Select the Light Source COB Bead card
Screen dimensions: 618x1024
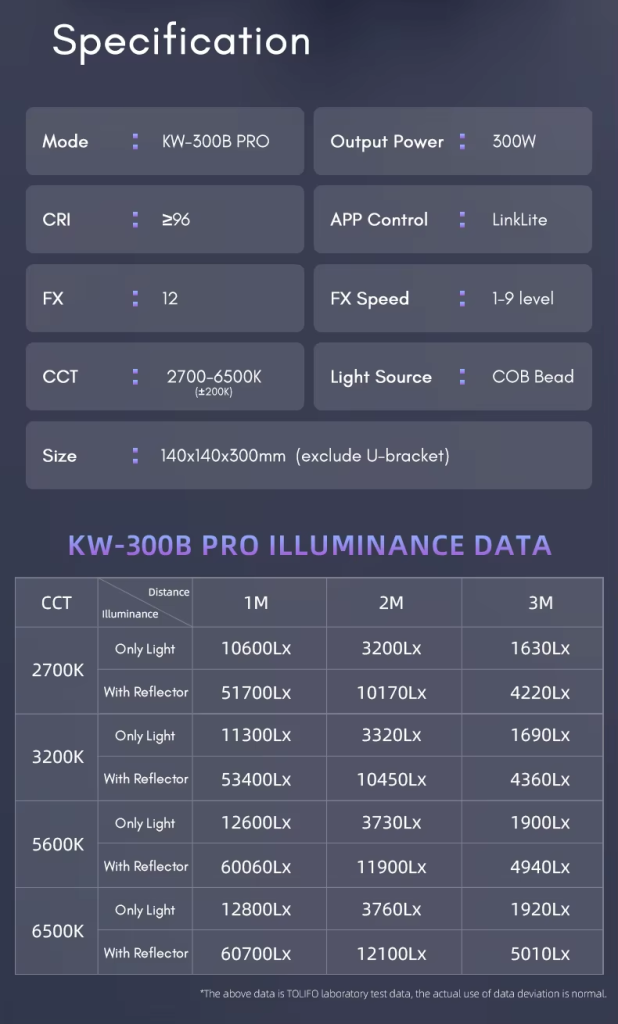(x=453, y=377)
